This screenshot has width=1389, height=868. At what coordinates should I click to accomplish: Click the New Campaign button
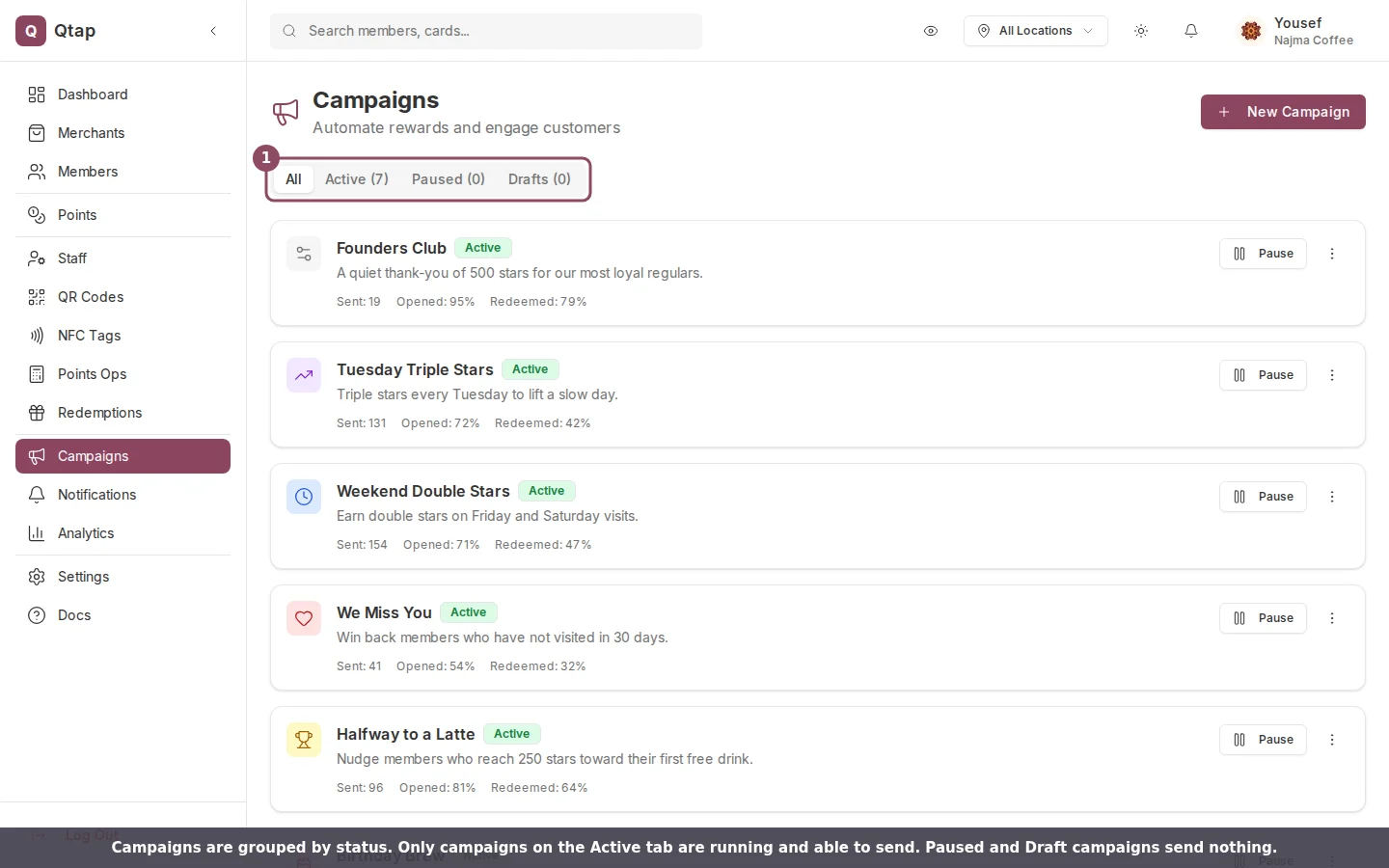[x=1283, y=112]
